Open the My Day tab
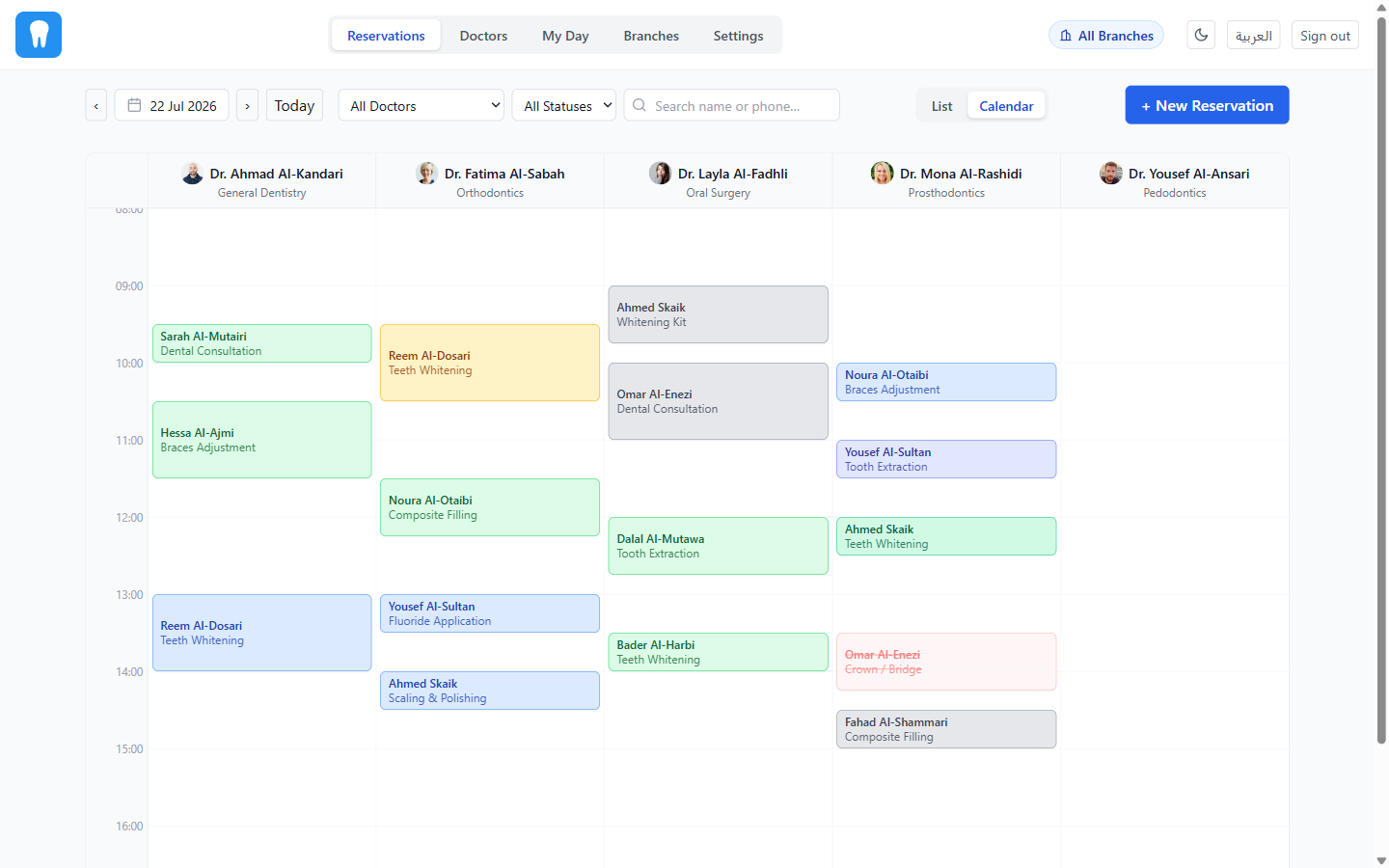The width and height of the screenshot is (1389, 868). (x=565, y=35)
